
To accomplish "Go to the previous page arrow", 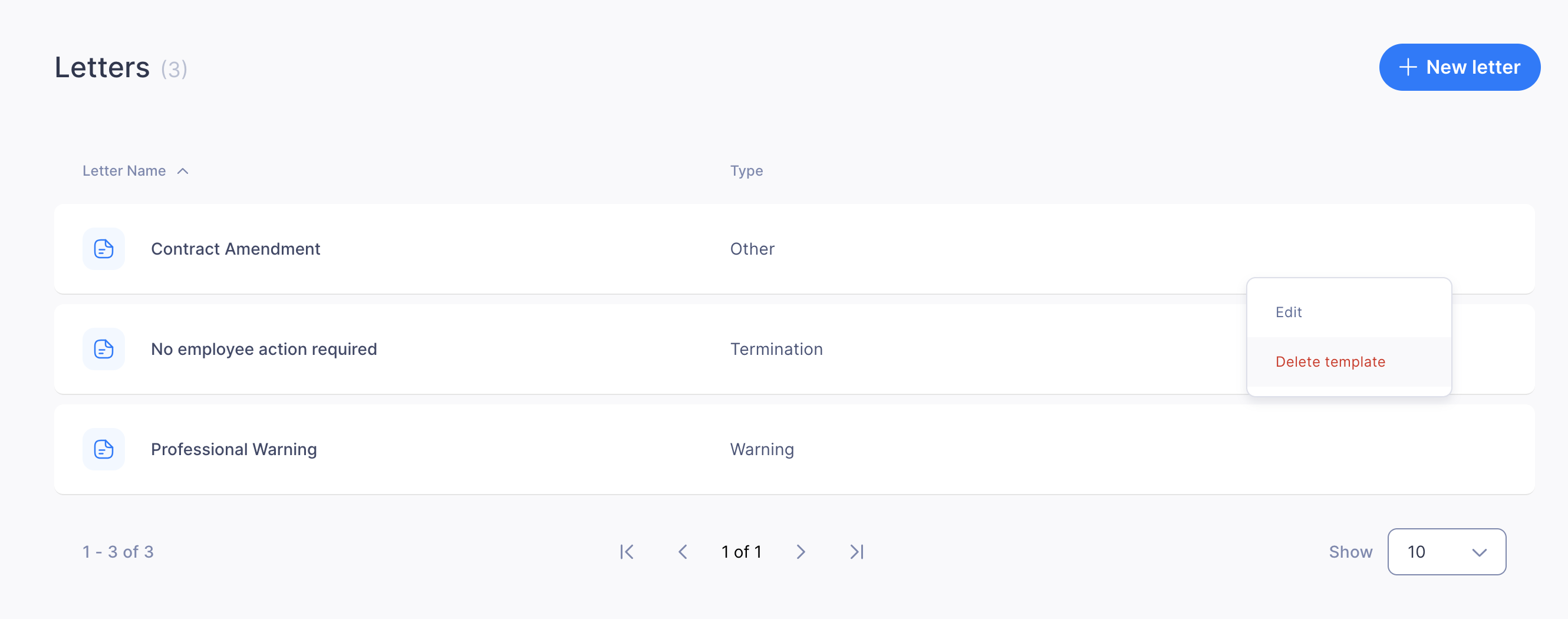I will 683,552.
